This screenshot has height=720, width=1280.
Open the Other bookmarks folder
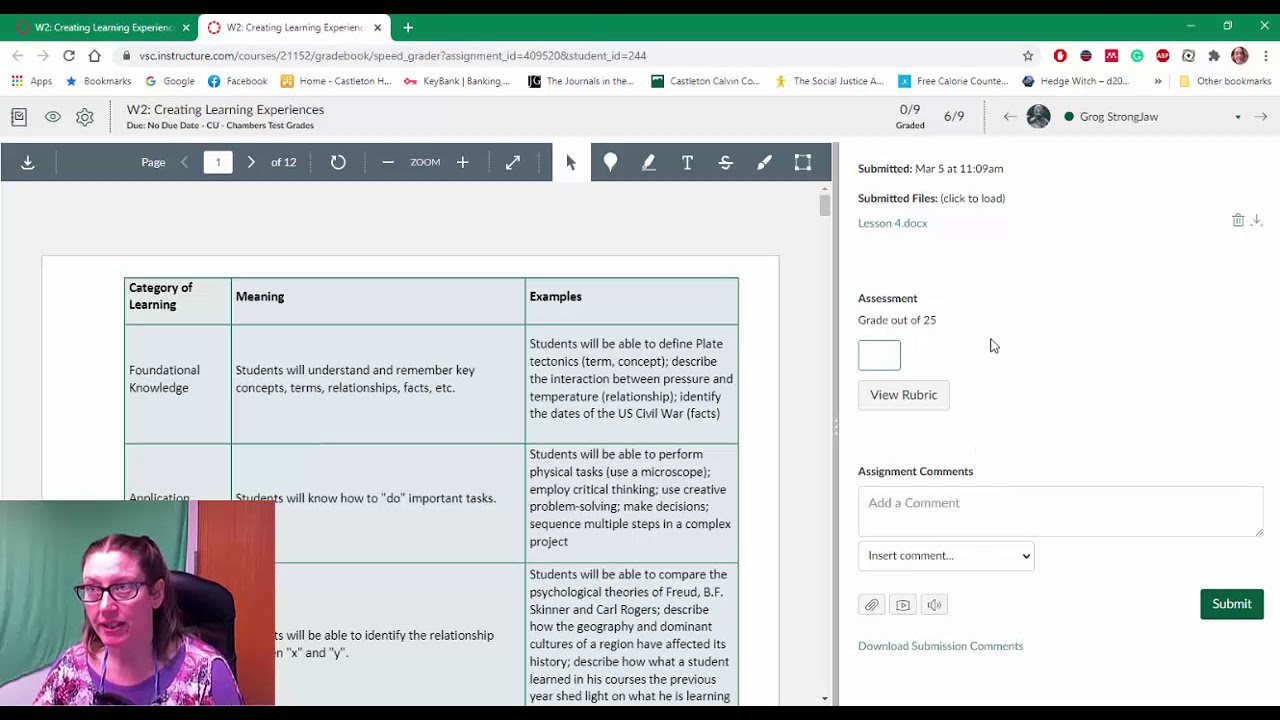pos(1225,81)
